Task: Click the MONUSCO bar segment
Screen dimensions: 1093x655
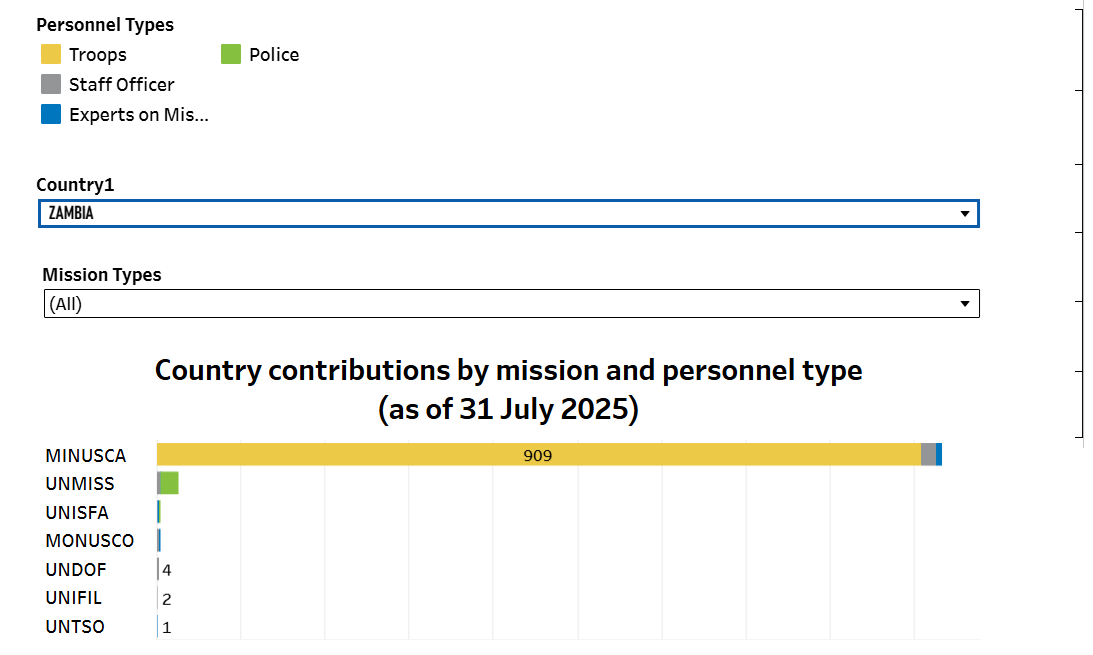Action: coord(159,540)
